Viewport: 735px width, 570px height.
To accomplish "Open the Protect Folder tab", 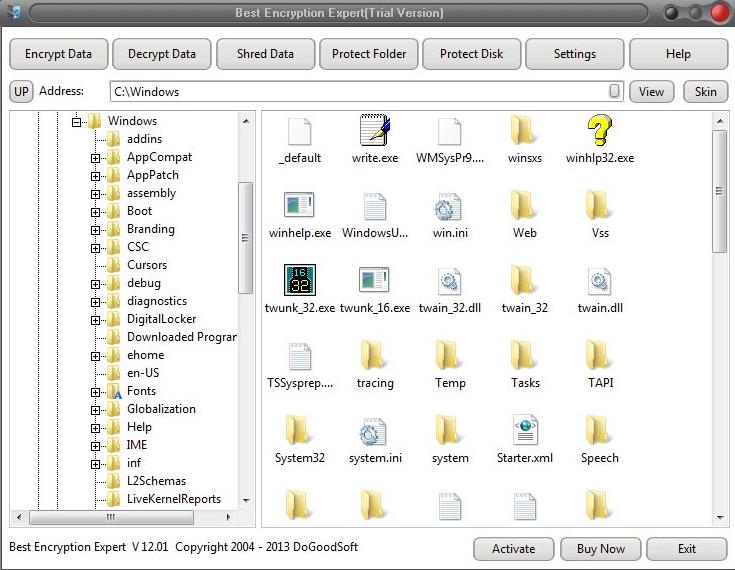I will click(369, 54).
